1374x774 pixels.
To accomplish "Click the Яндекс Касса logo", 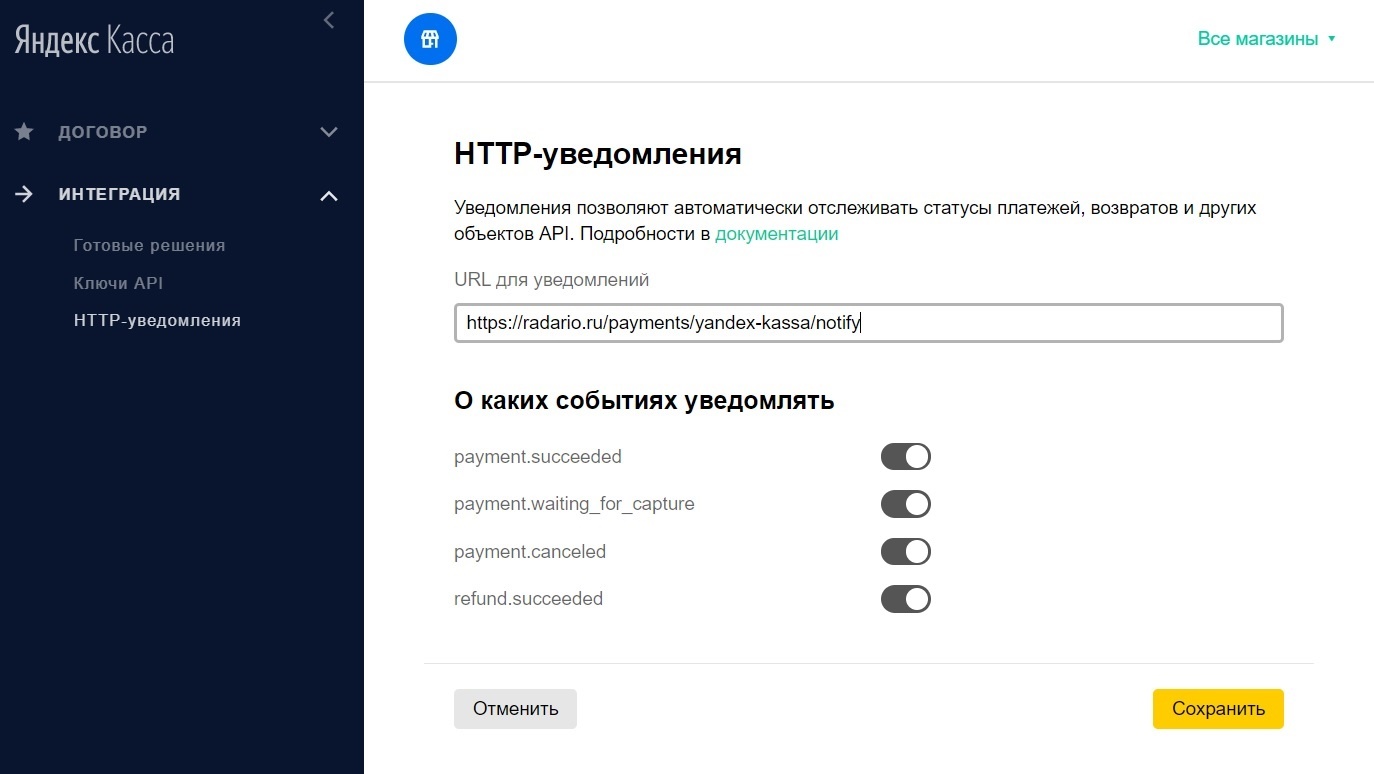I will pyautogui.click(x=94, y=41).
